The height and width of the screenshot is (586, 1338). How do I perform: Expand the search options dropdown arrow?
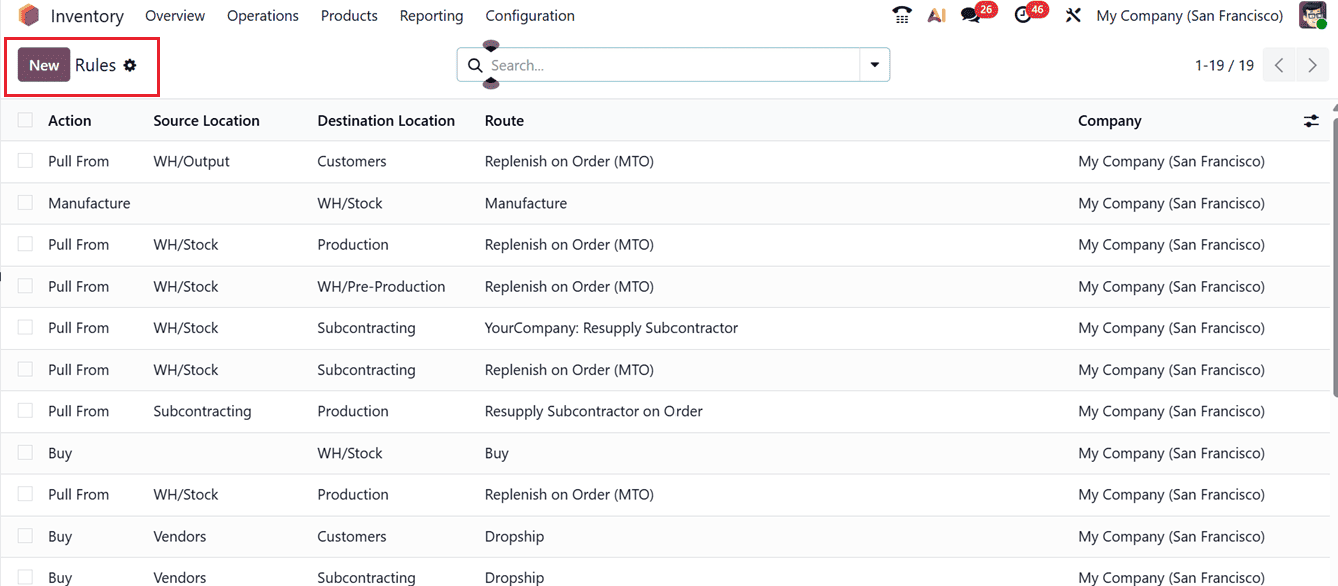tap(874, 64)
